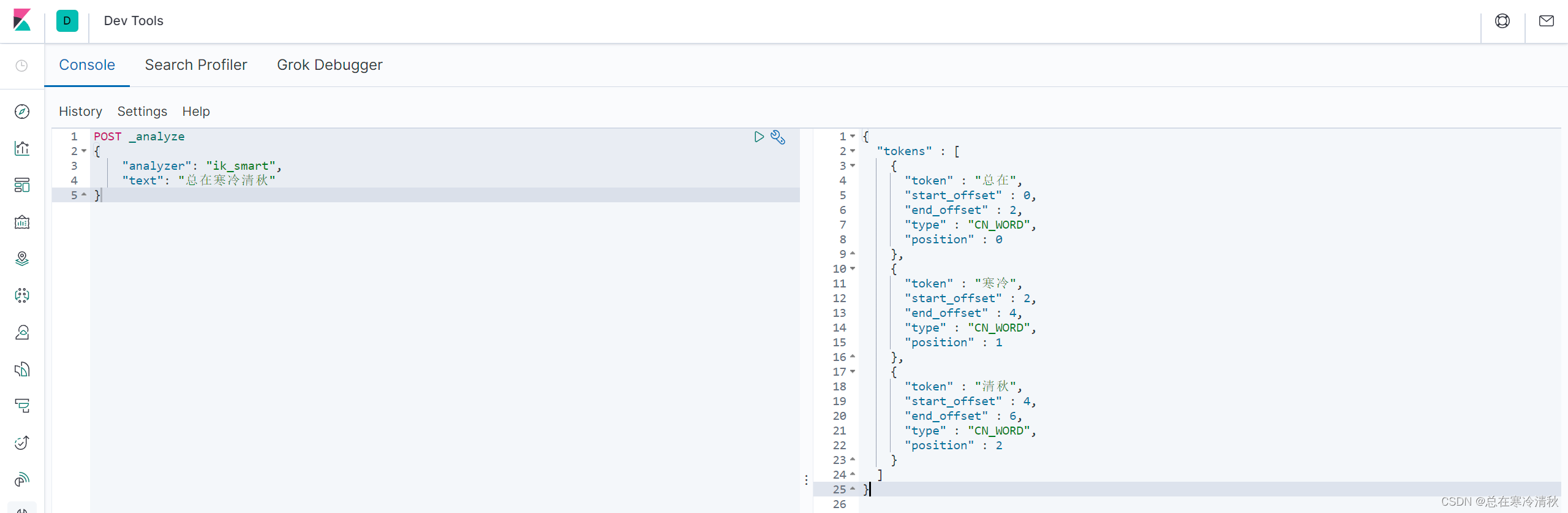Open console History
1568x513 pixels.
(x=80, y=112)
